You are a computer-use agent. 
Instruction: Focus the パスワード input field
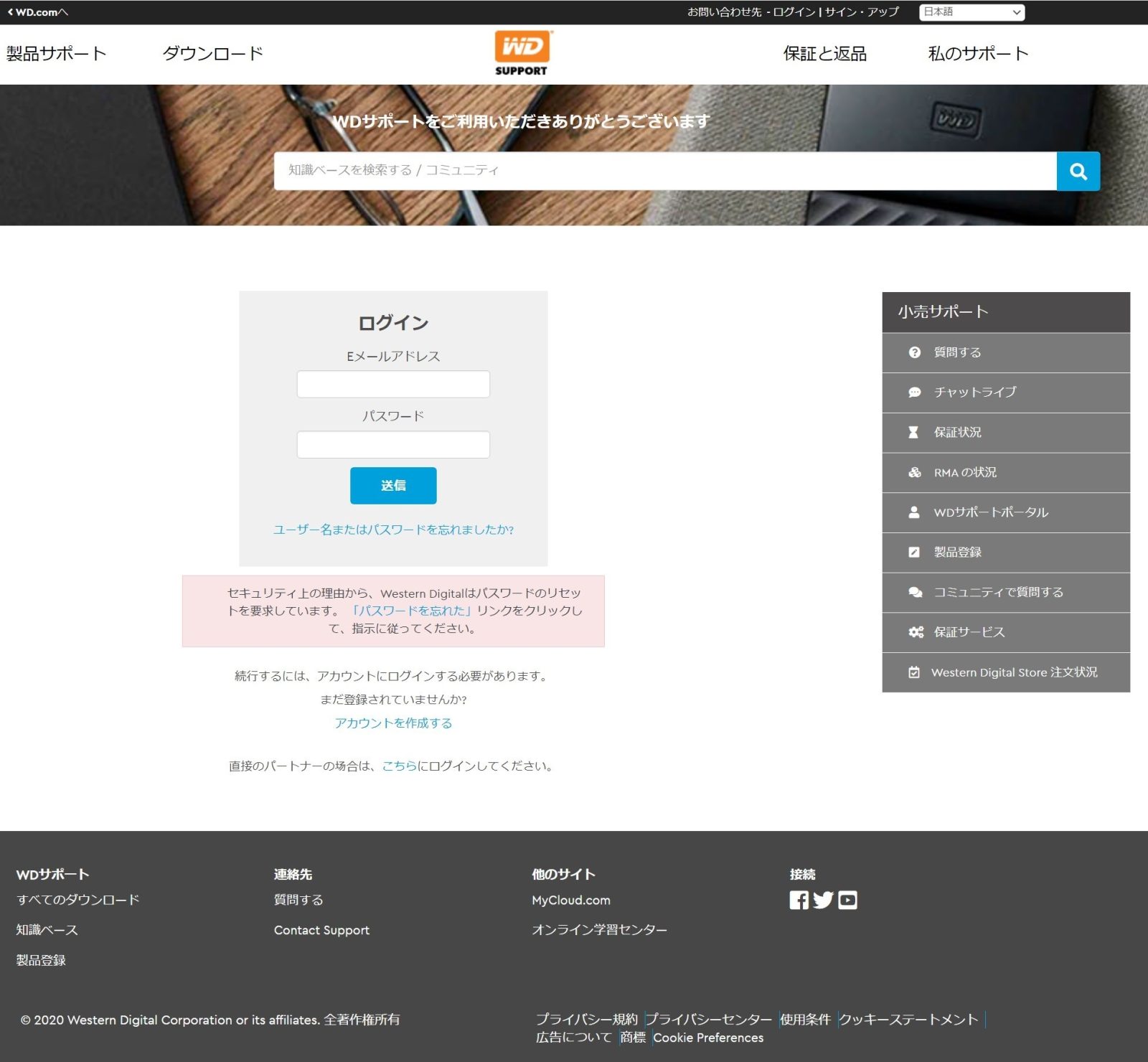[x=393, y=445]
